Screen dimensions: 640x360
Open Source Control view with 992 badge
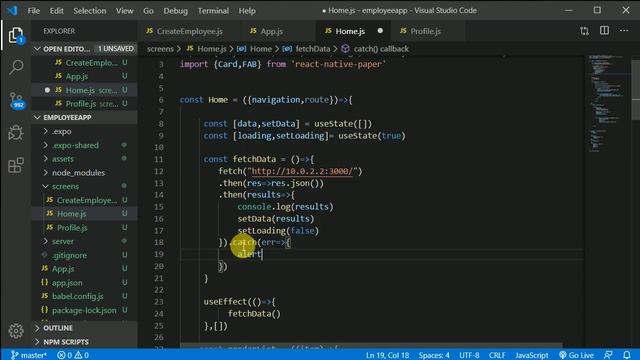[16, 100]
